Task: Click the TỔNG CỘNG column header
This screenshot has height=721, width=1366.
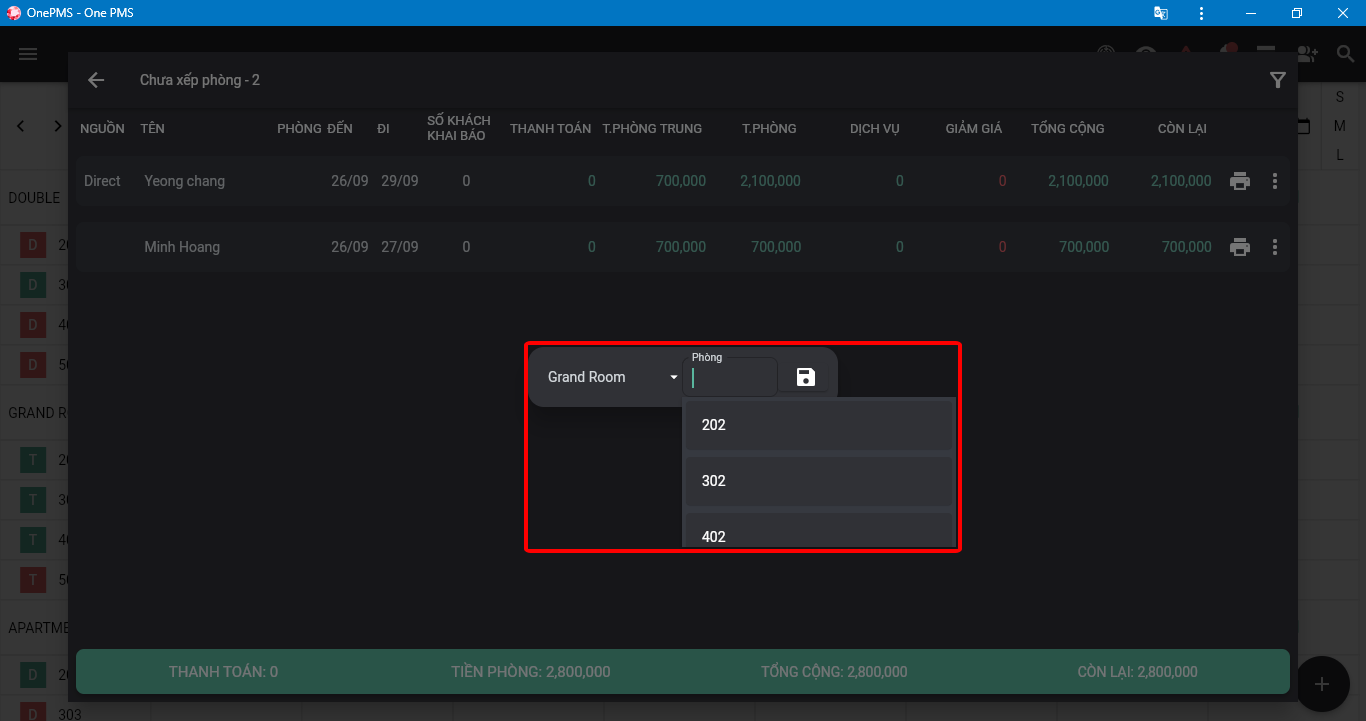Action: click(1068, 128)
